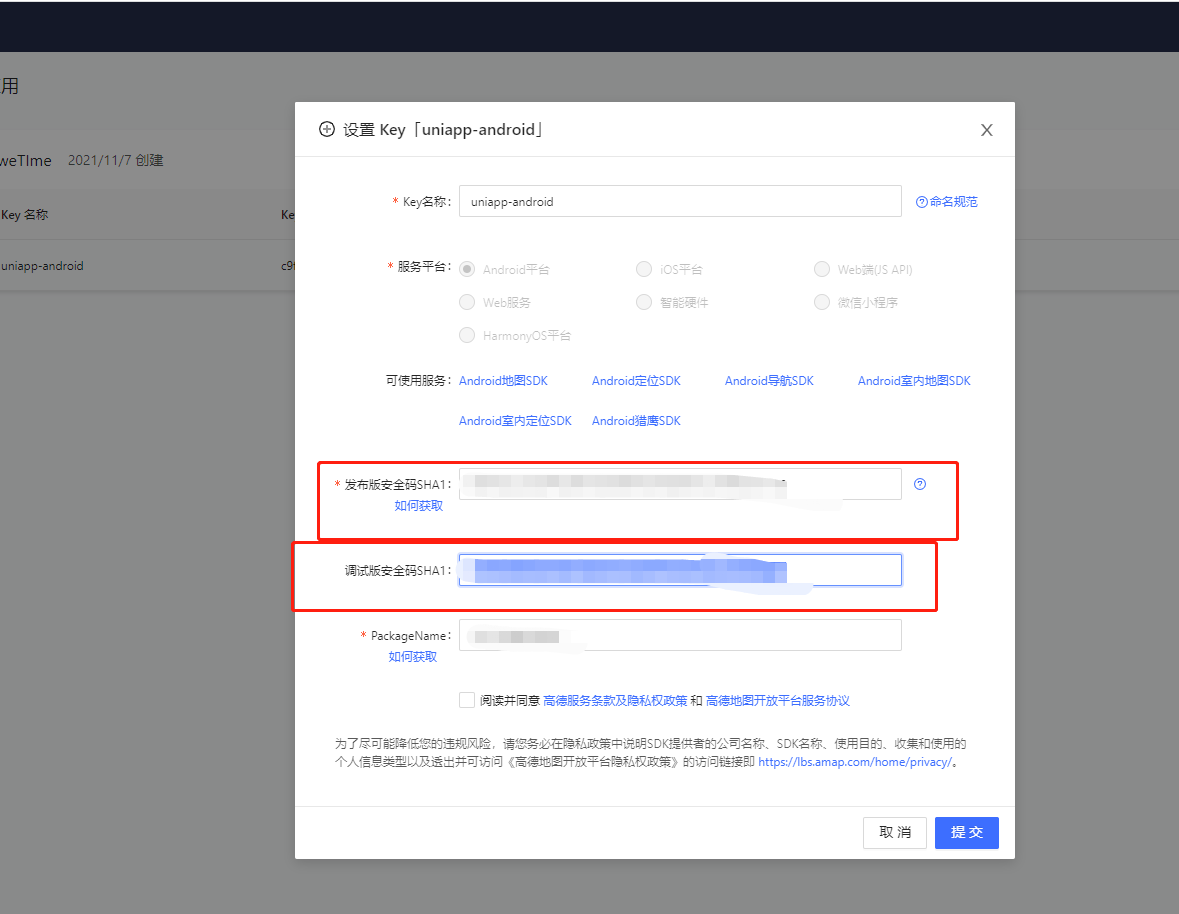Pick the 微信小程序 radio button
The image size is (1179, 914).
[x=822, y=302]
